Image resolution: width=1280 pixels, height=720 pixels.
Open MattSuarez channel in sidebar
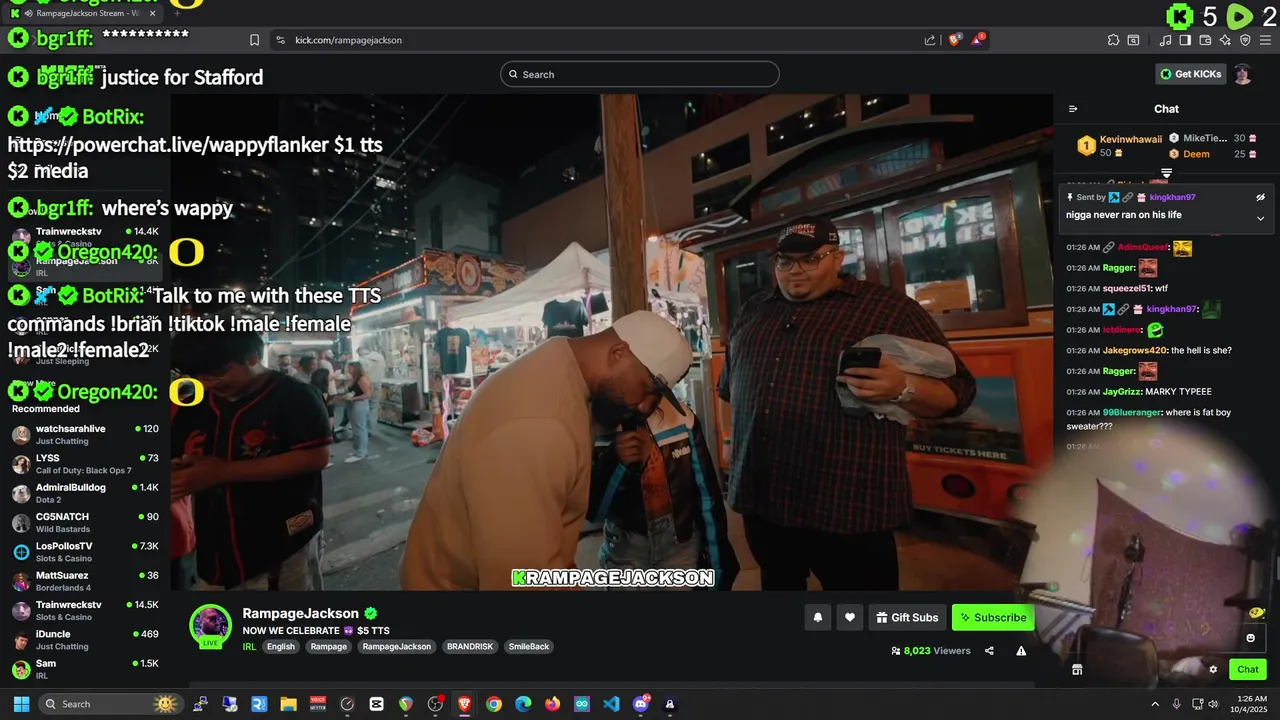pos(85,581)
